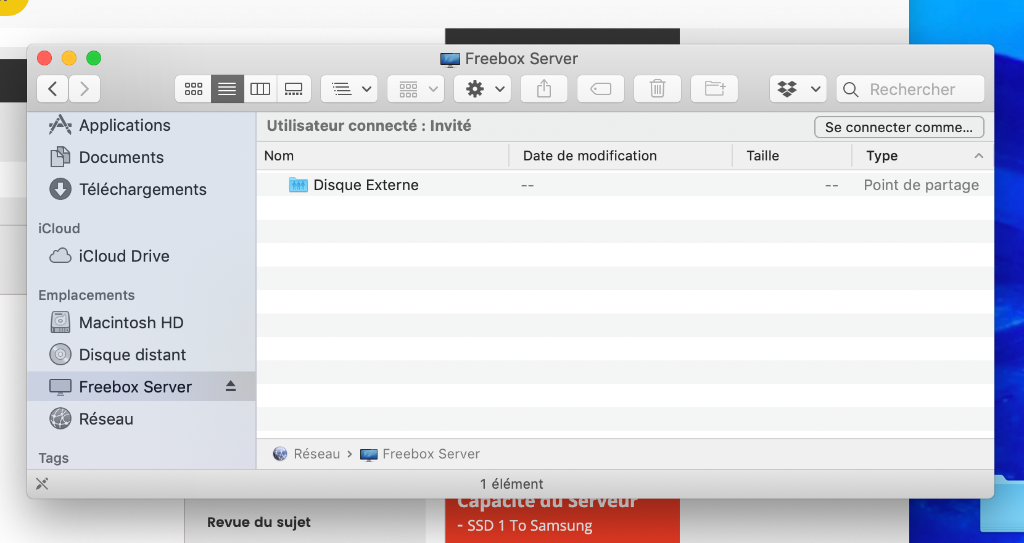Select iCloud Drive in sidebar
The image size is (1024, 543).
coord(124,256)
